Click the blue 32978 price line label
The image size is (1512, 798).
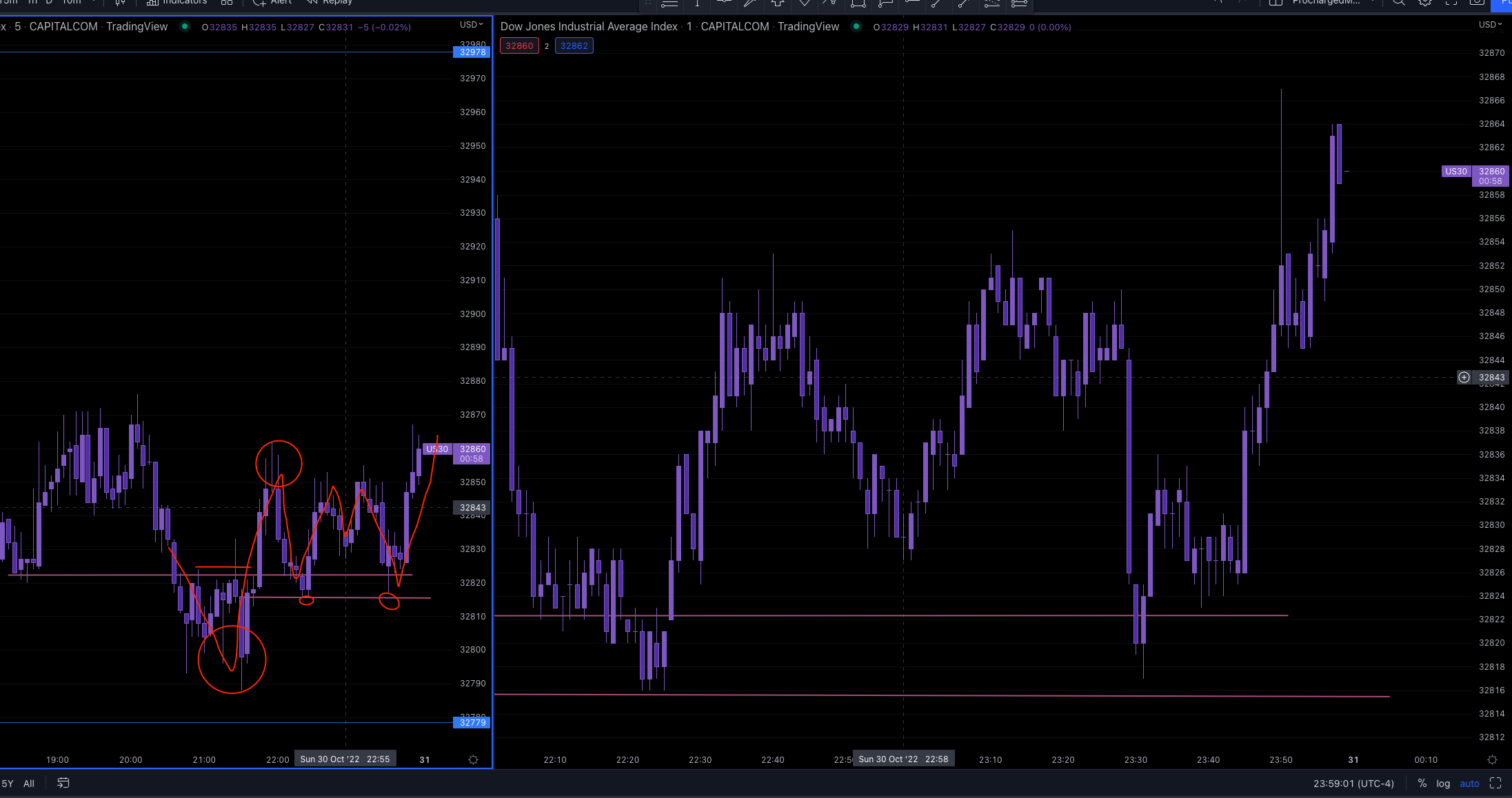pos(472,52)
